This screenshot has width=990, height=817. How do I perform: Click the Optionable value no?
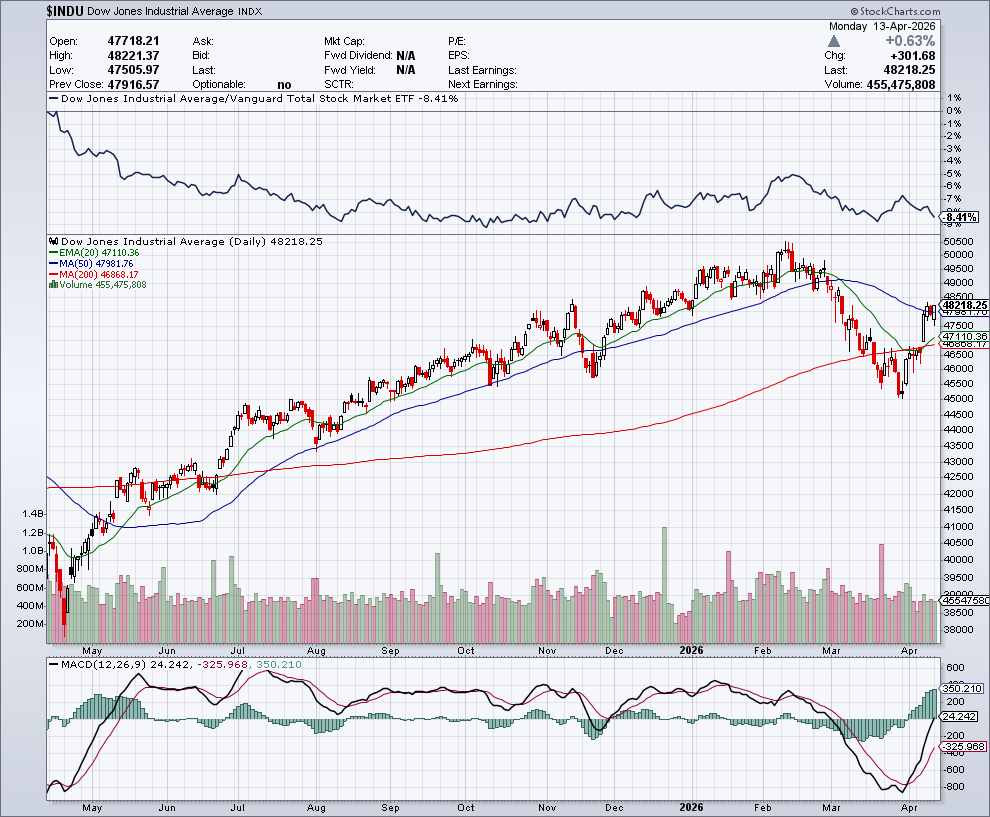click(284, 85)
